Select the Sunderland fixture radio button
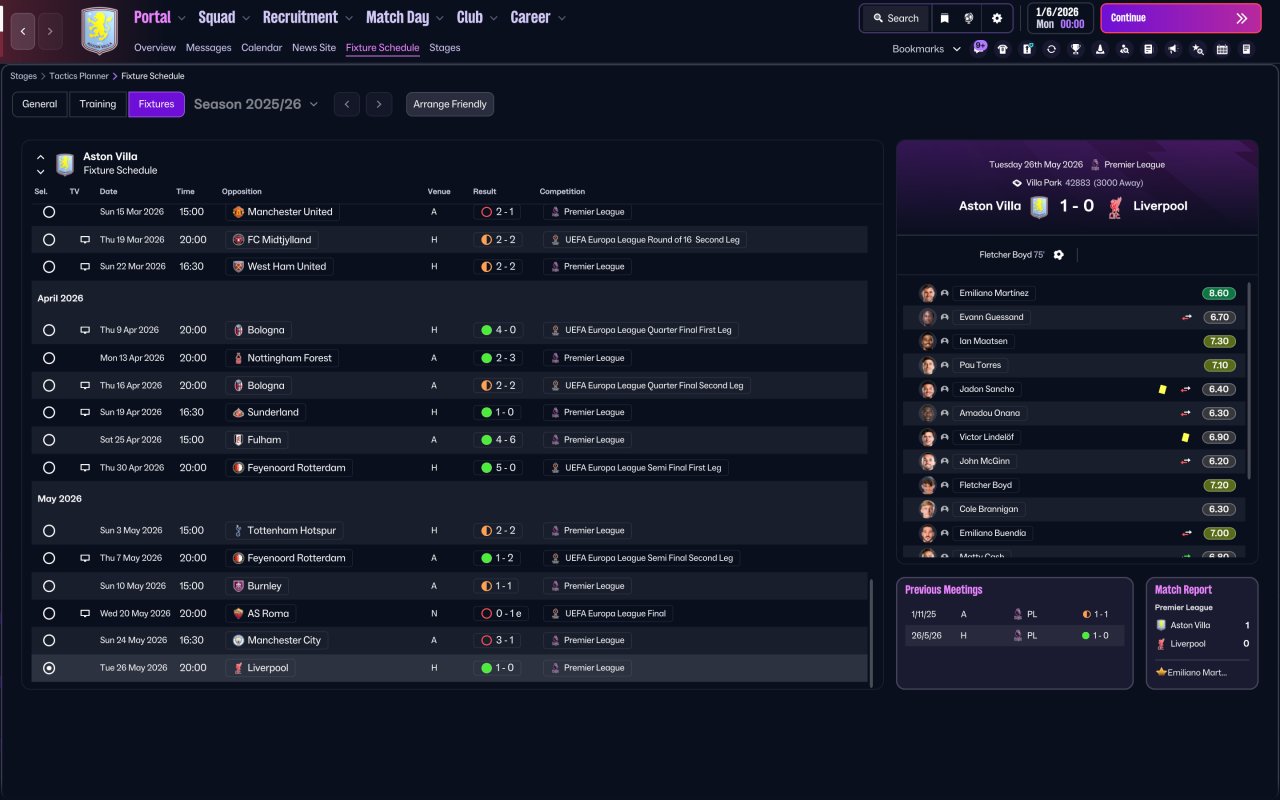Screen dimensions: 1280x800 (49, 412)
